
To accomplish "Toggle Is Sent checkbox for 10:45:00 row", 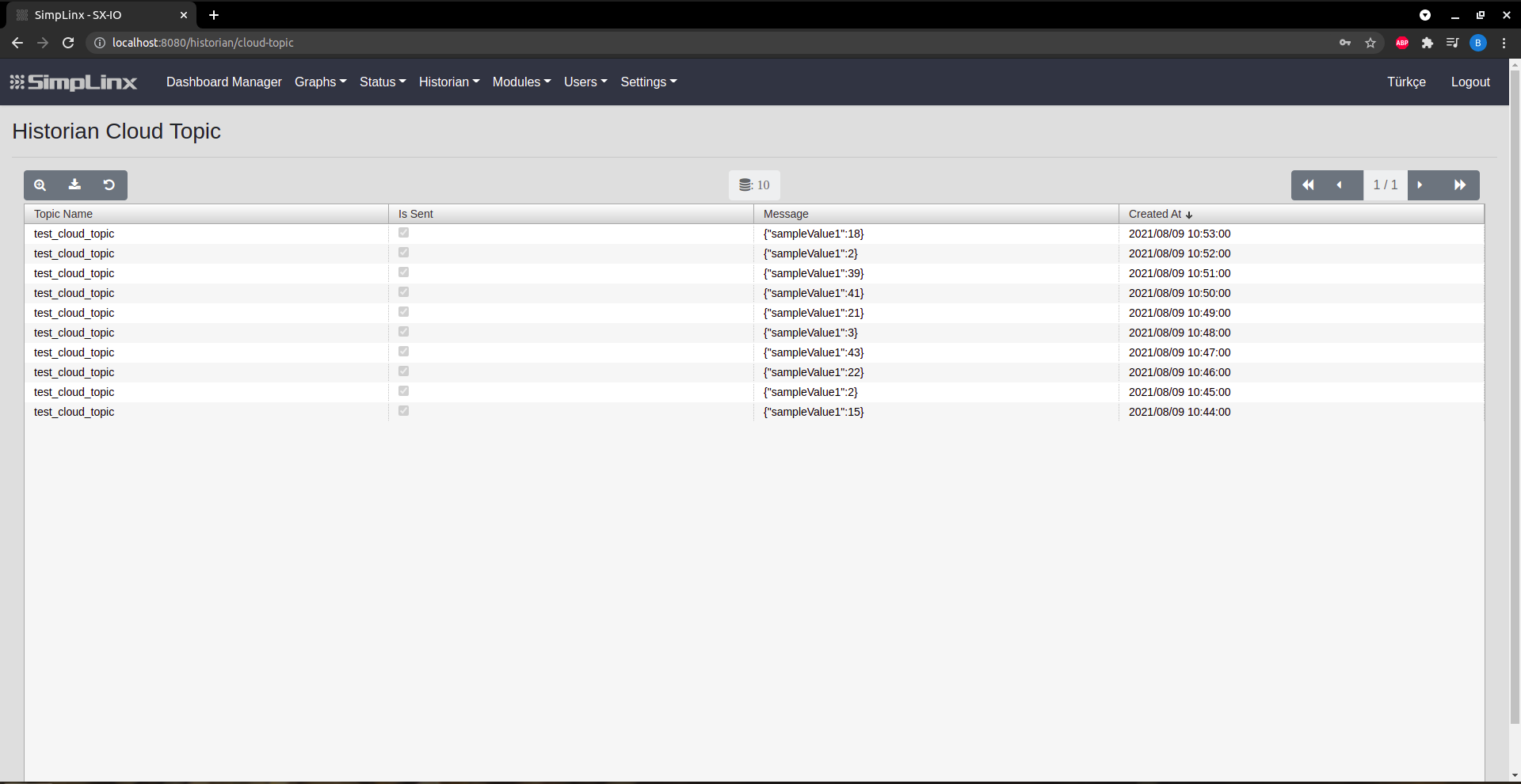I will pos(404,391).
